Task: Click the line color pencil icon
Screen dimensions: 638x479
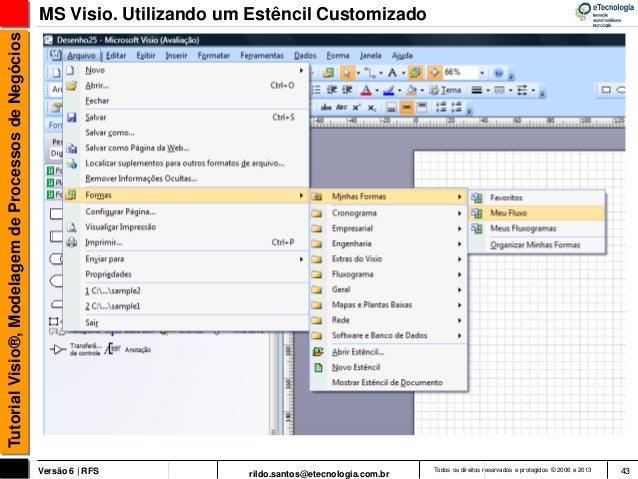Action: pos(389,90)
